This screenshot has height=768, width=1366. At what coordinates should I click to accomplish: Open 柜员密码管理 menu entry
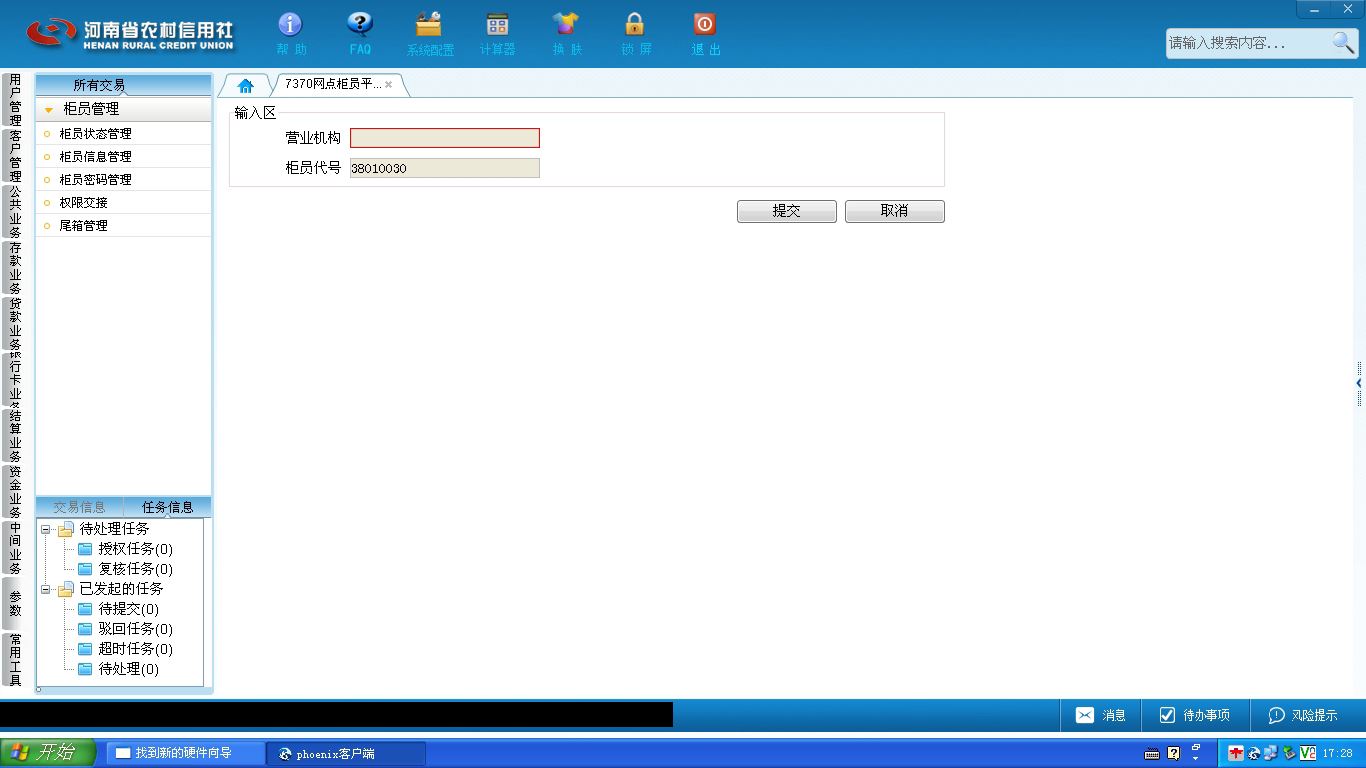(124, 179)
